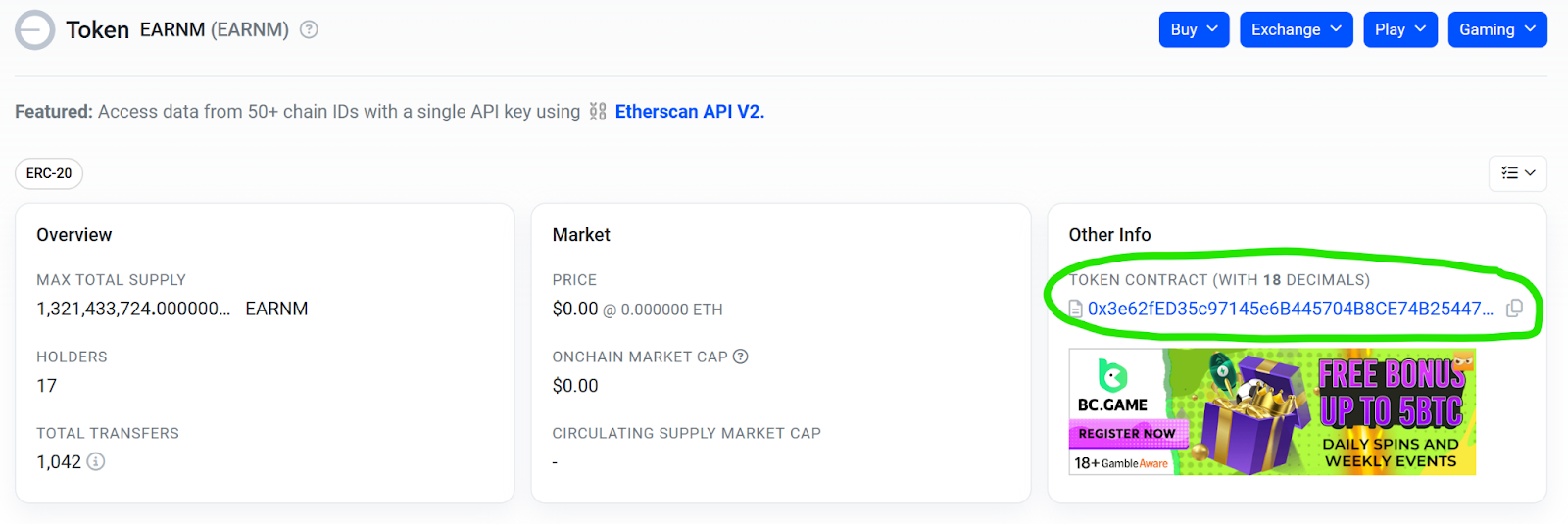Click the truncated max total supply value

click(133, 309)
